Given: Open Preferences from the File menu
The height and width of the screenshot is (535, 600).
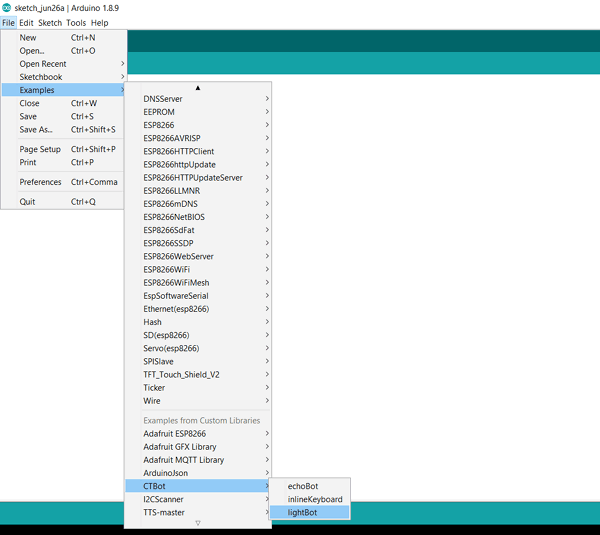Looking at the screenshot, I should pos(63,182).
